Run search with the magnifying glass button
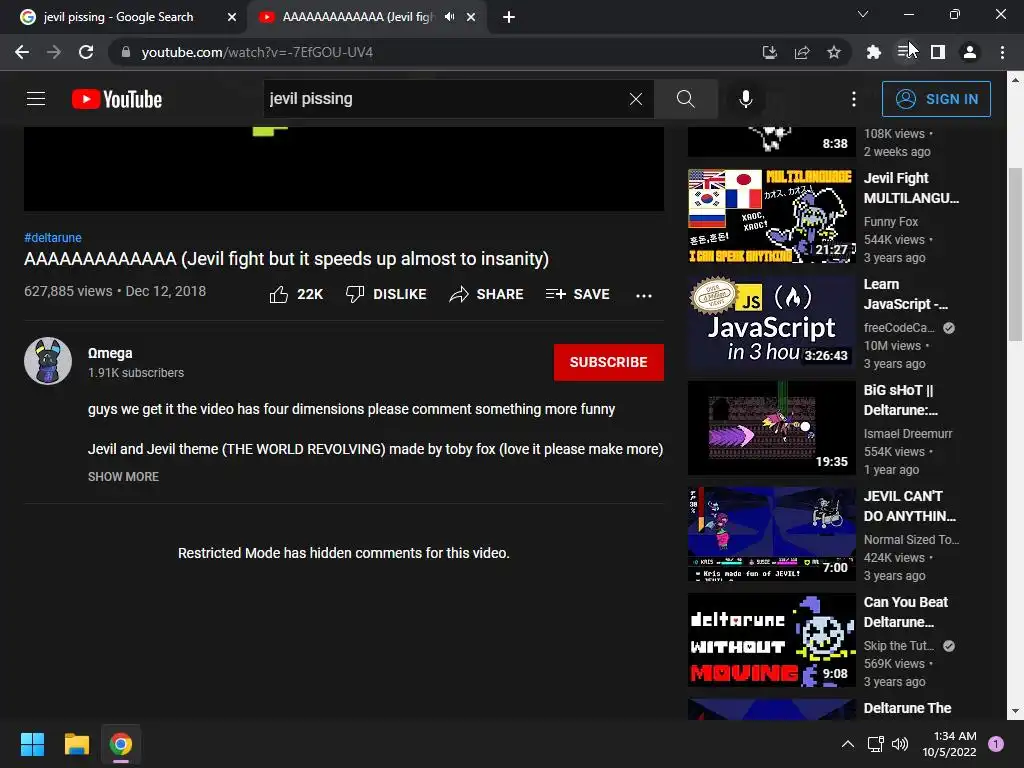Screen dimensions: 1024x768 point(686,99)
